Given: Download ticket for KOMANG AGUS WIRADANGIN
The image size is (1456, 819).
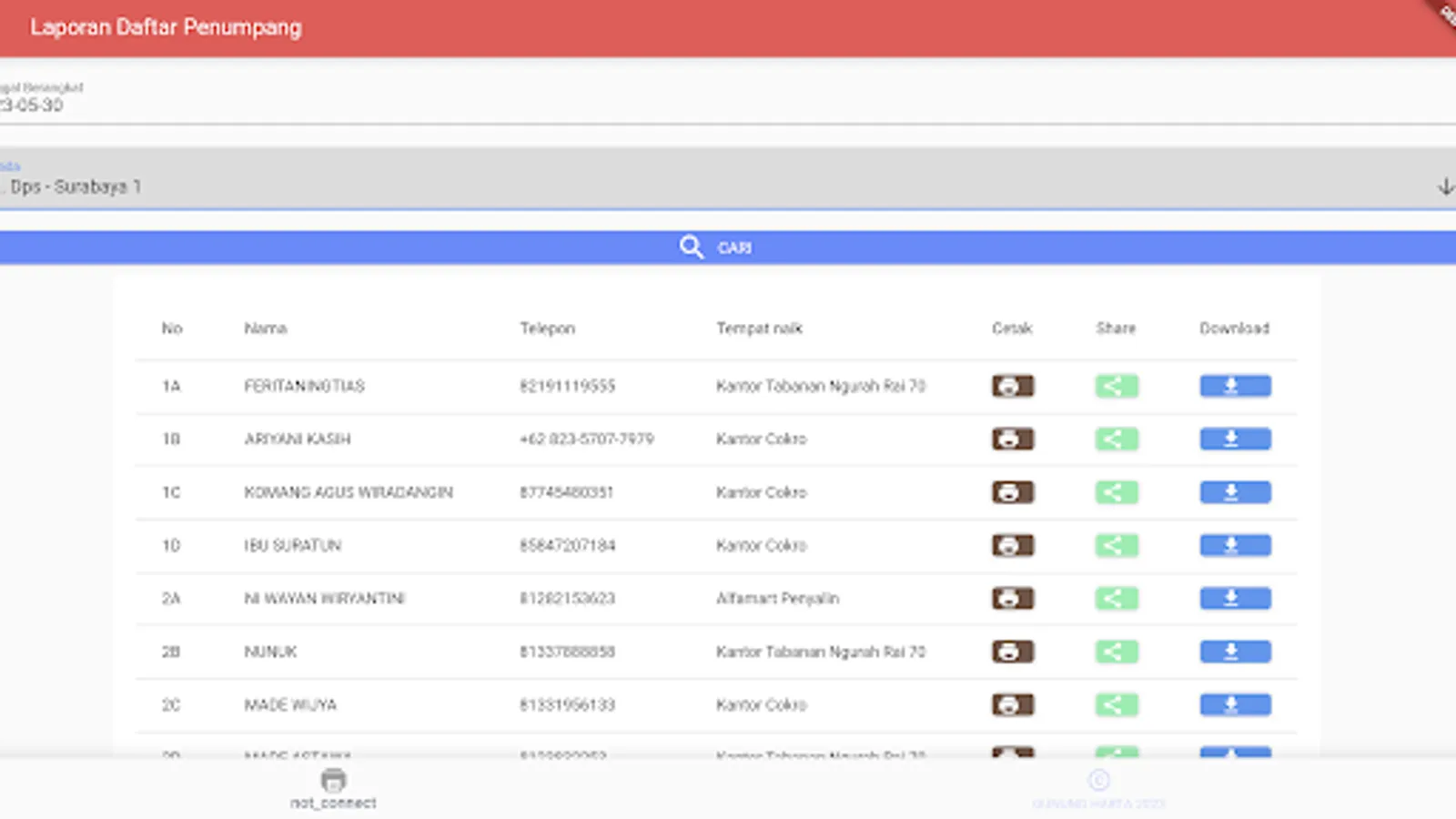Looking at the screenshot, I should pos(1235,492).
